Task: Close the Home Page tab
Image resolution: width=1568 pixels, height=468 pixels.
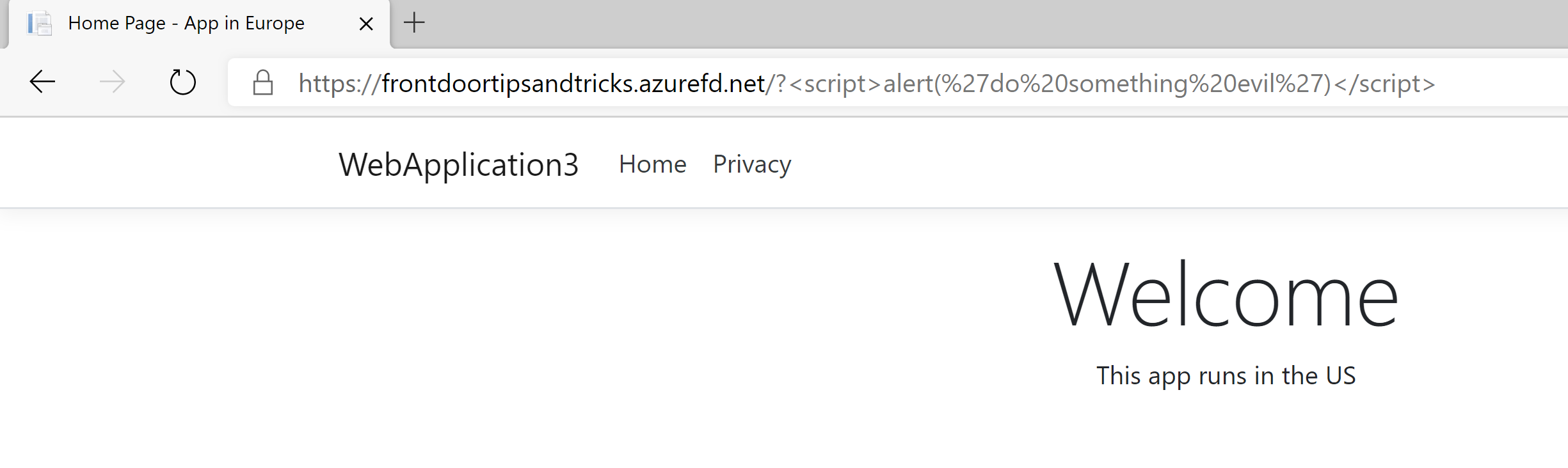Action: pos(366,24)
